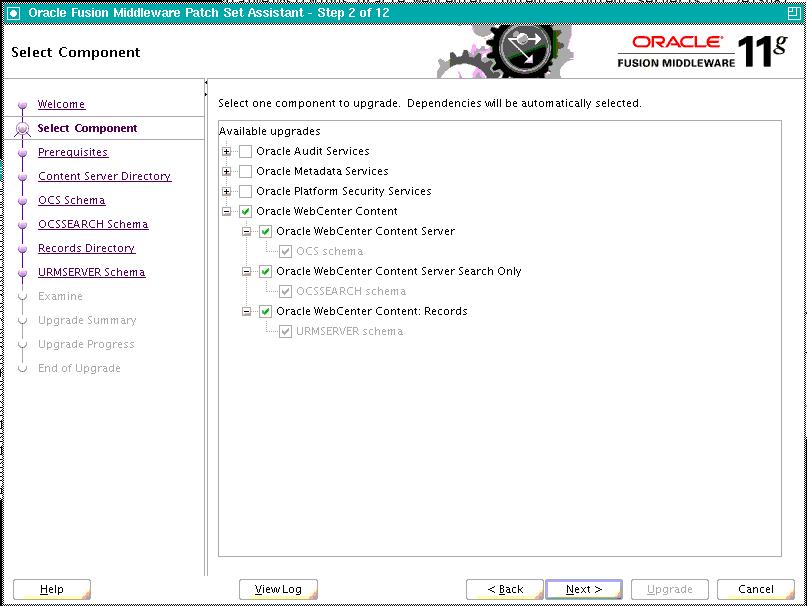The height and width of the screenshot is (606, 807).
Task: Uncheck Content Server Search Only checkbox
Action: (x=266, y=271)
